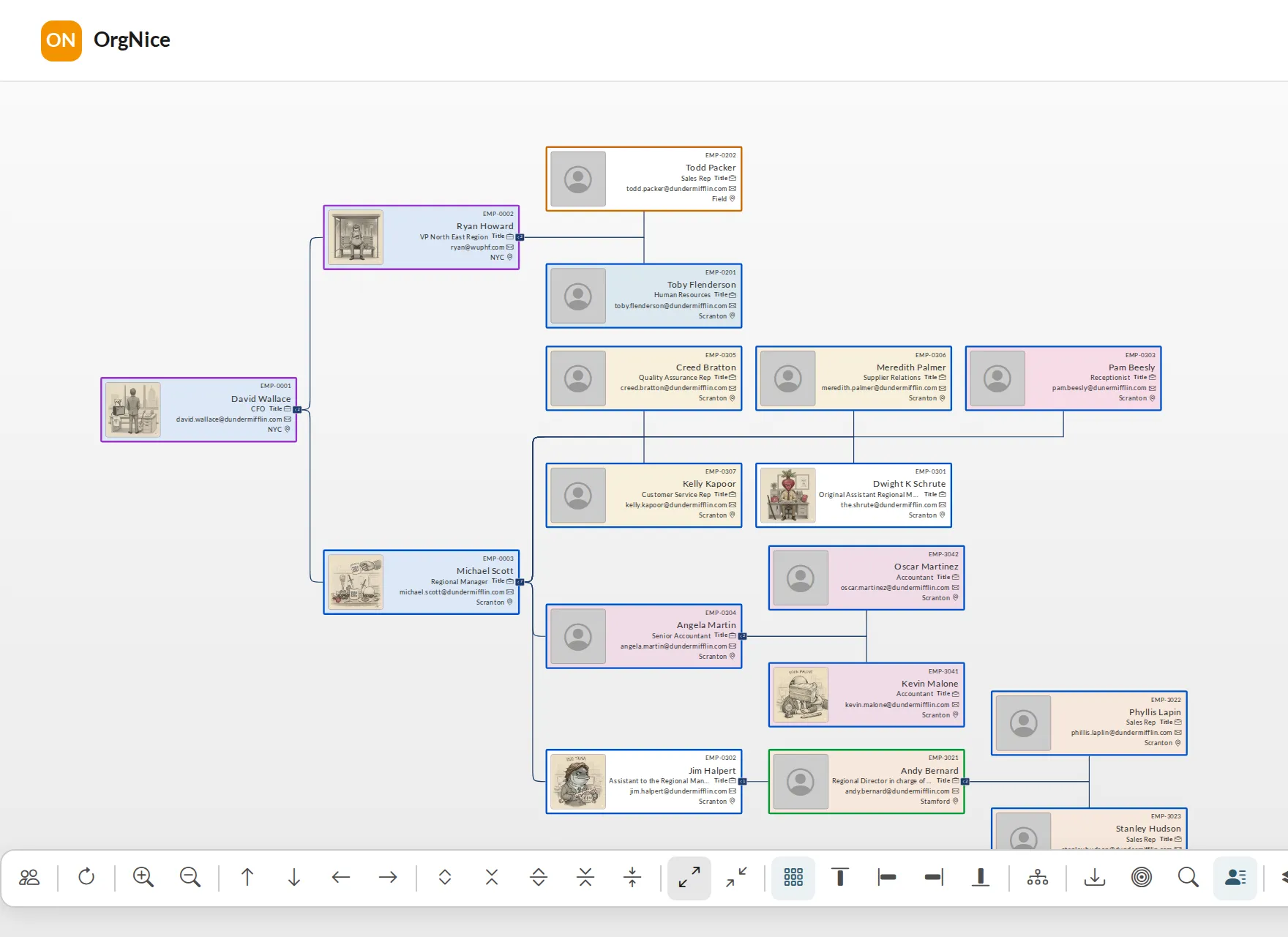
Task: Collapse Ryan Howard's subordinates node toggle
Action: click(x=520, y=237)
